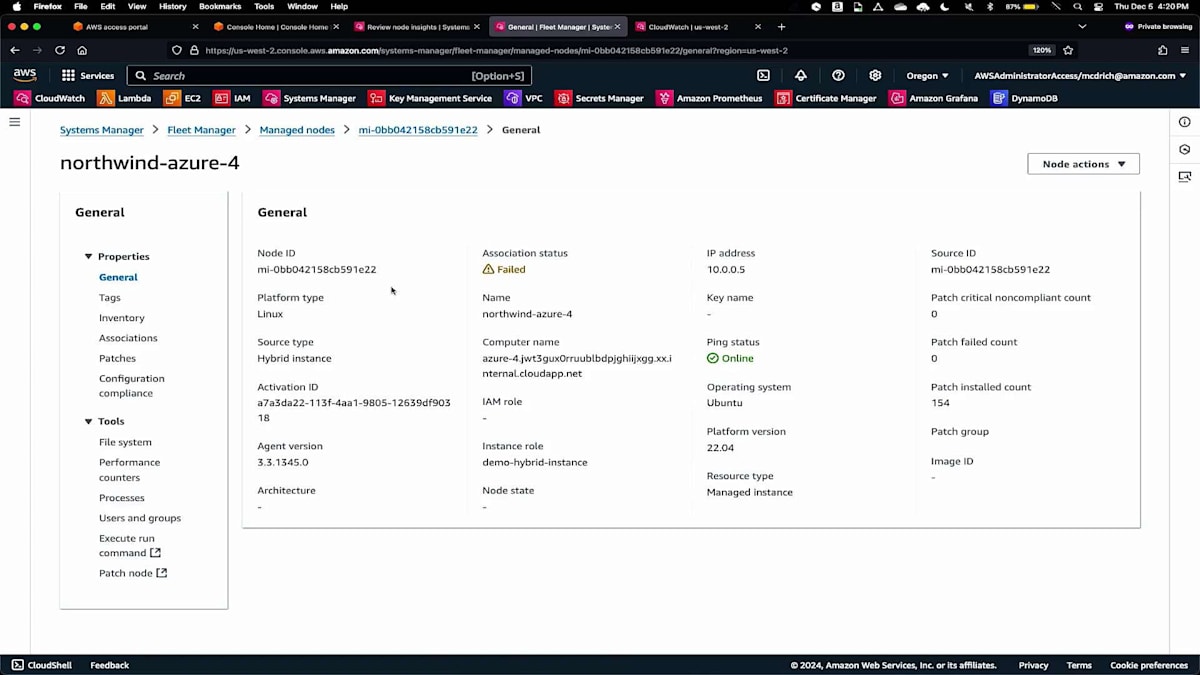
Task: Open the Services grid menu
Action: 88,75
